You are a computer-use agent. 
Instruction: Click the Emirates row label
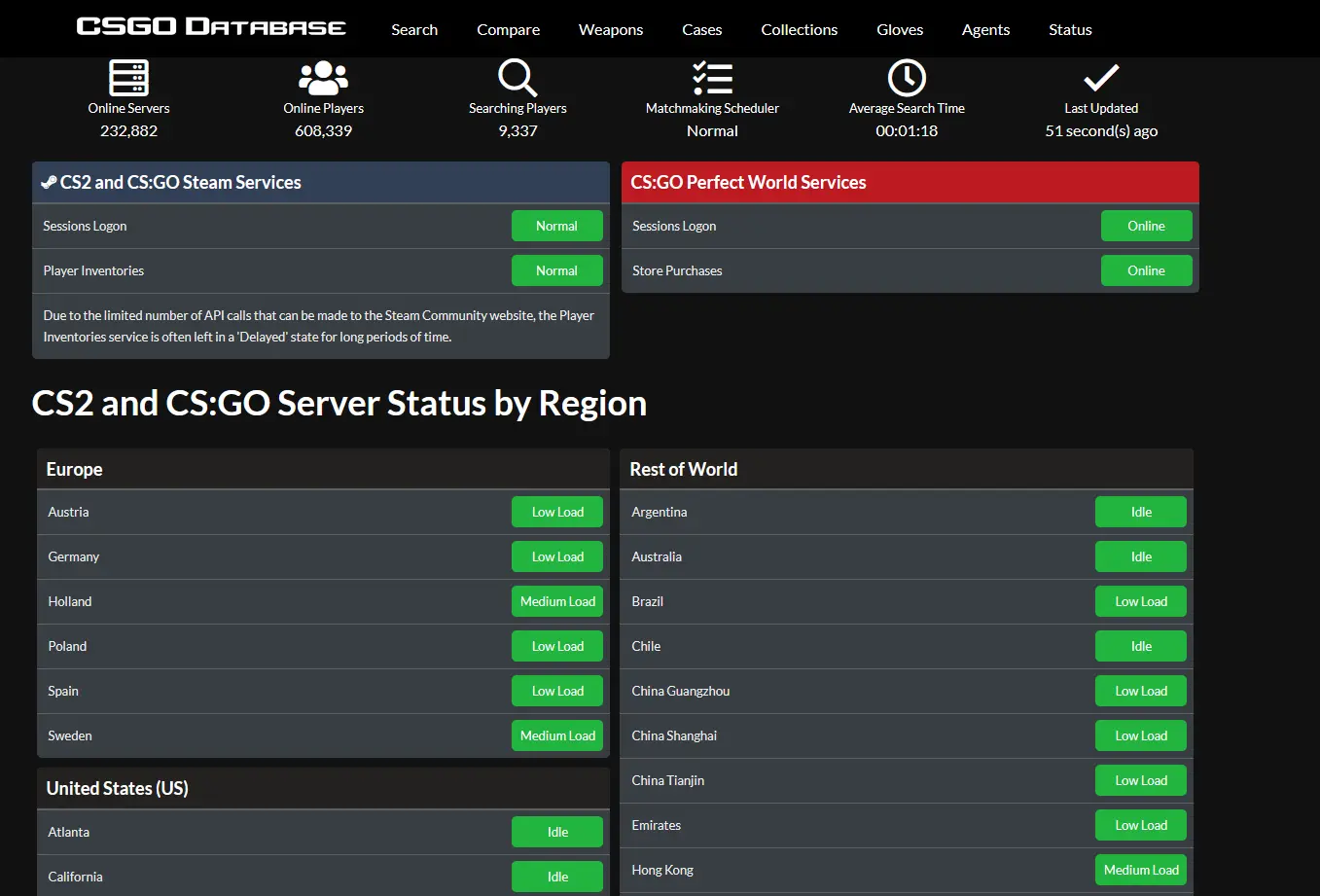[x=657, y=825]
